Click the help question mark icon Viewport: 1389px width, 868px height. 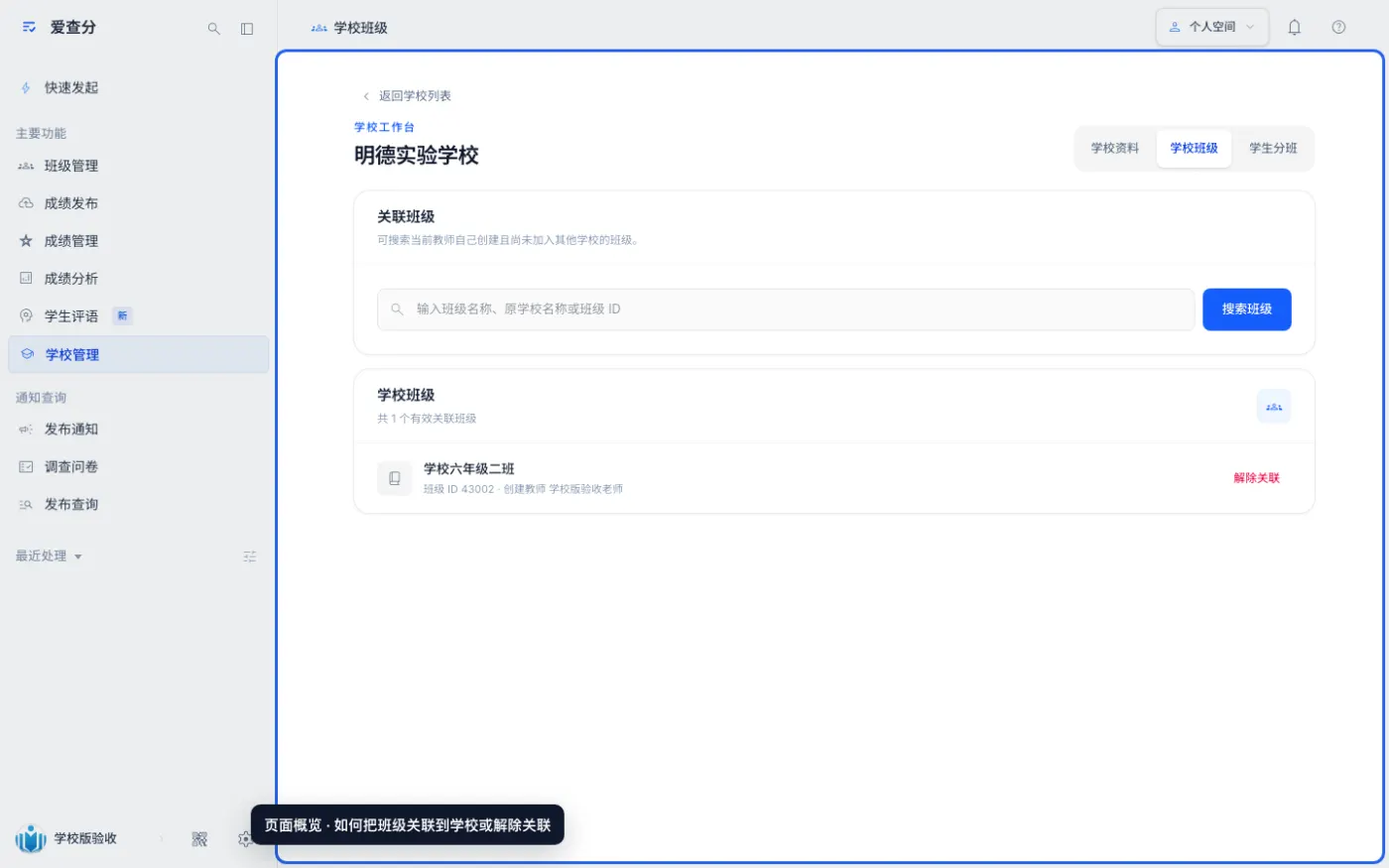[x=1338, y=28]
